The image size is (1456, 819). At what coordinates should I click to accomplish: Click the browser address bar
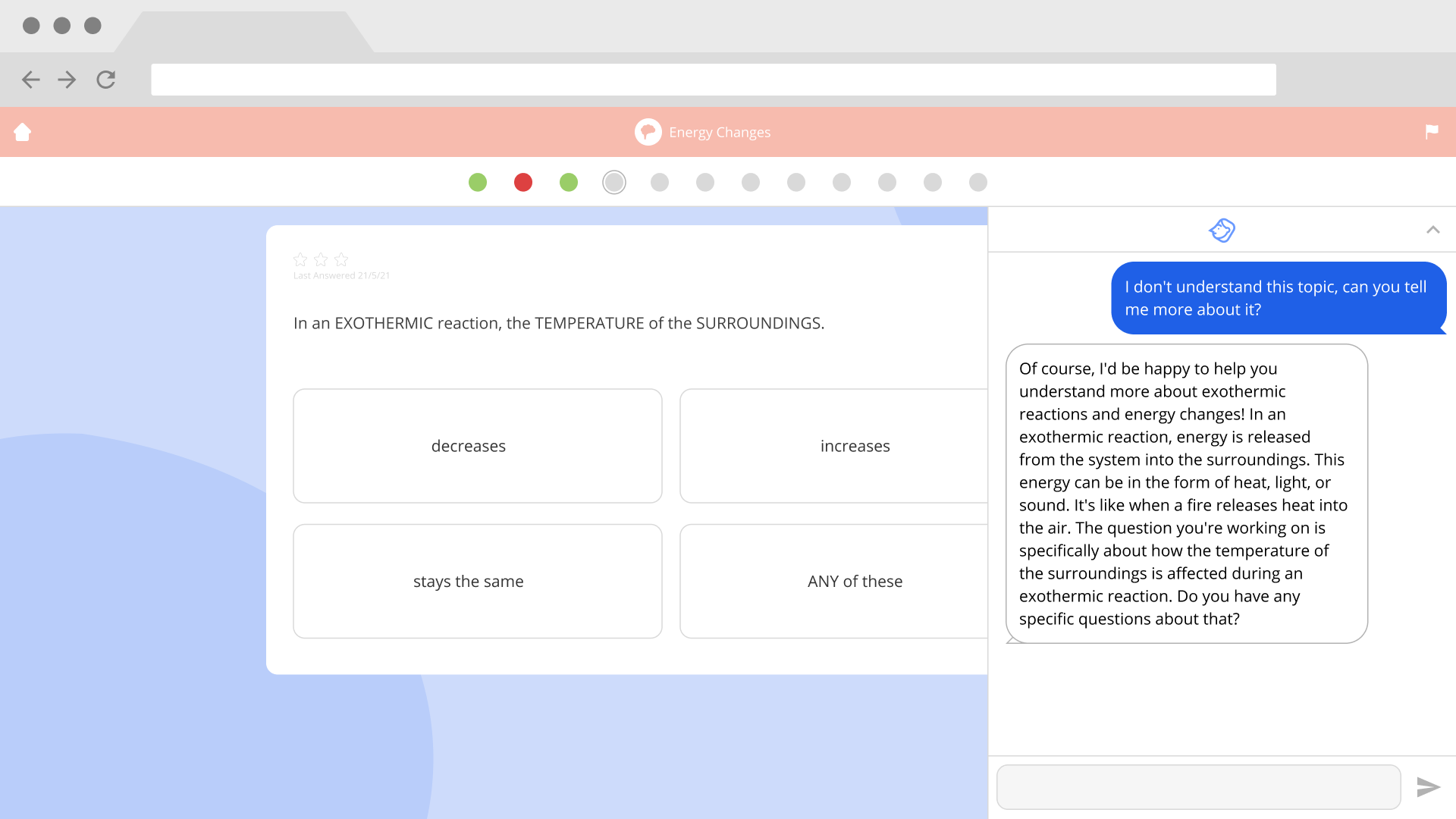pos(713,80)
